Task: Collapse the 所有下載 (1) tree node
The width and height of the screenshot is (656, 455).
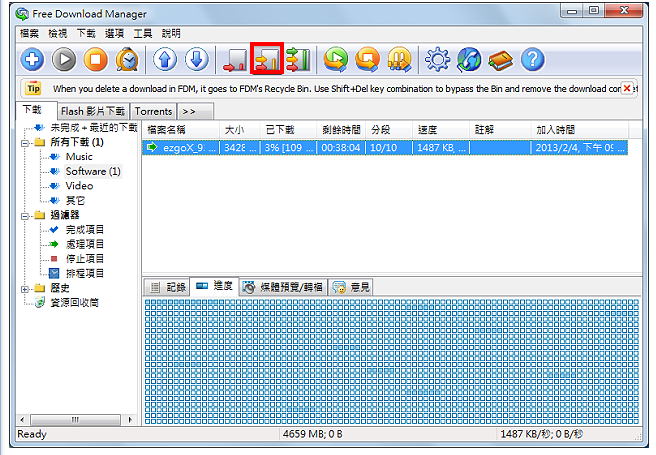Action: coord(25,143)
